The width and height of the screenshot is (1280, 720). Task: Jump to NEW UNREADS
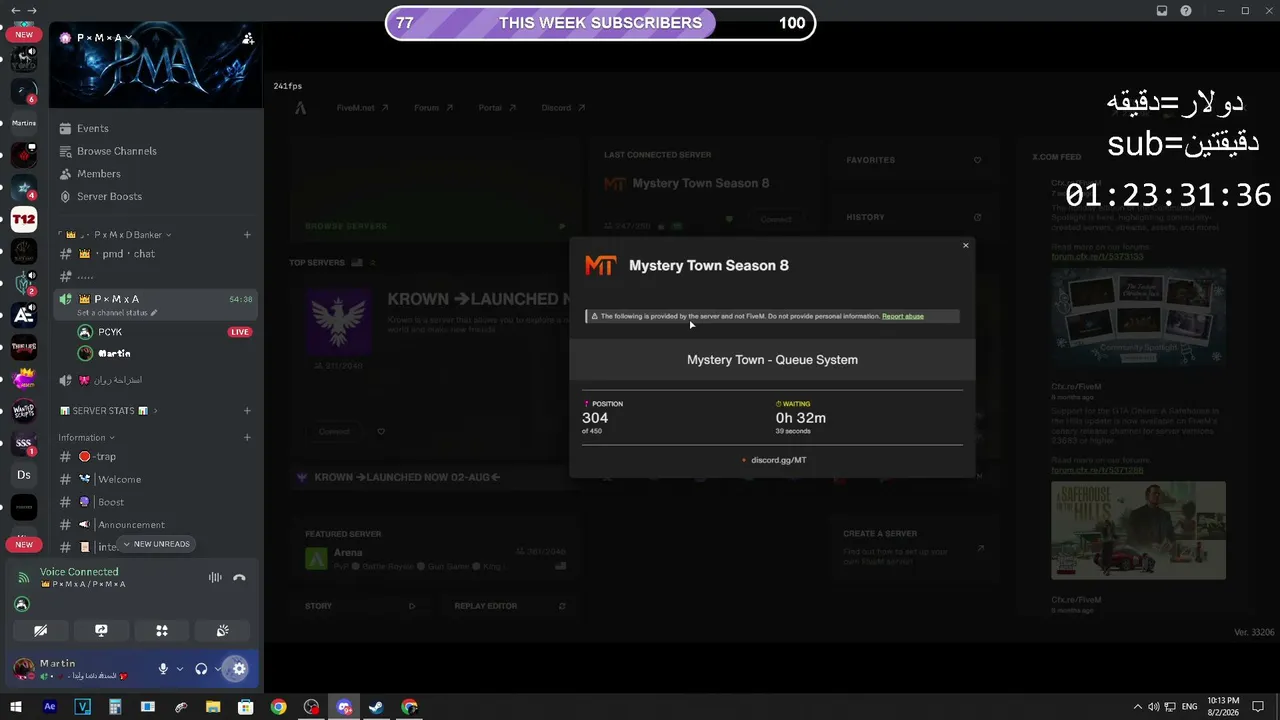tap(156, 544)
